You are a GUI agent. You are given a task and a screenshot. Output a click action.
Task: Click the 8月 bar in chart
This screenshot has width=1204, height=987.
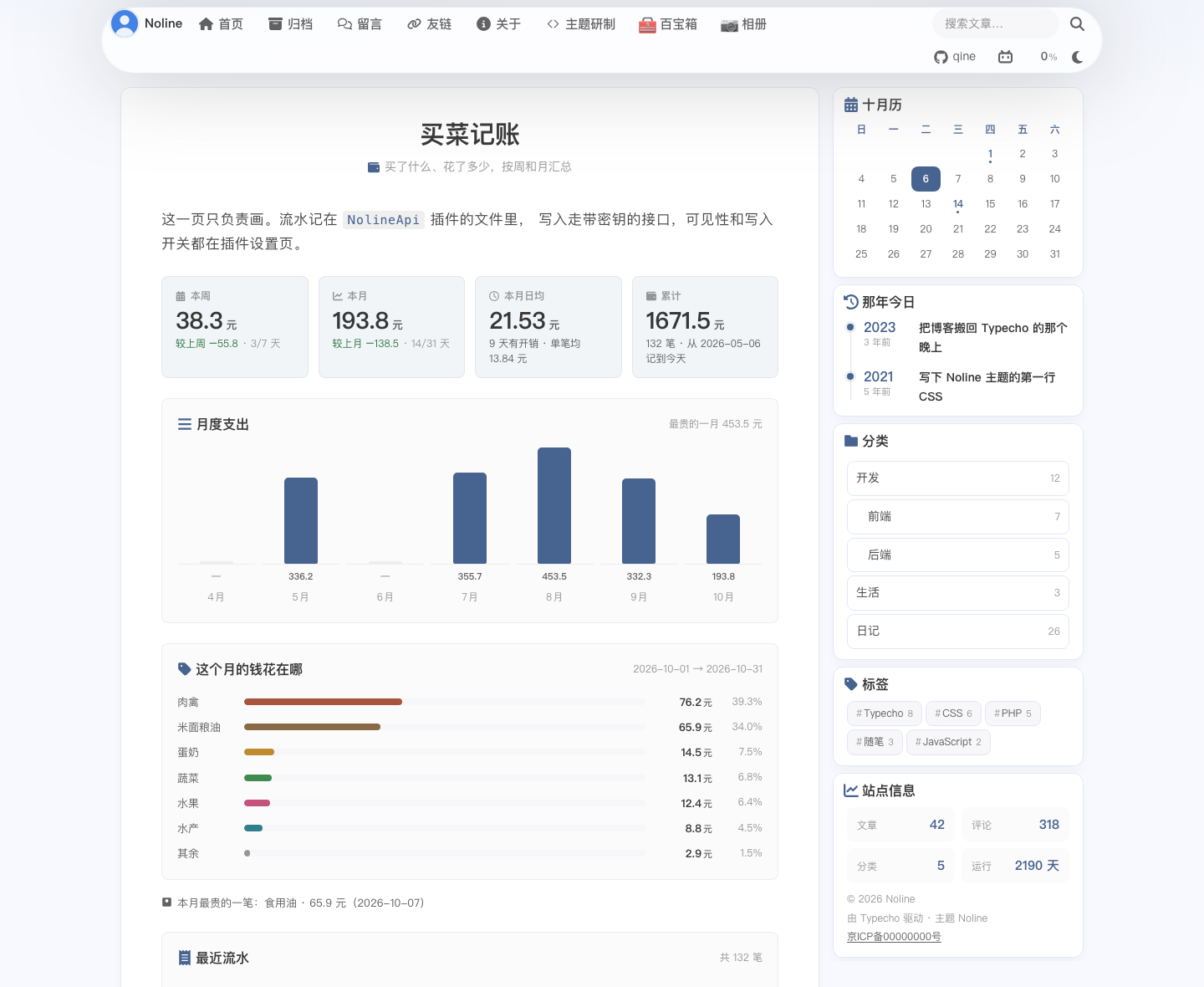[x=554, y=505]
